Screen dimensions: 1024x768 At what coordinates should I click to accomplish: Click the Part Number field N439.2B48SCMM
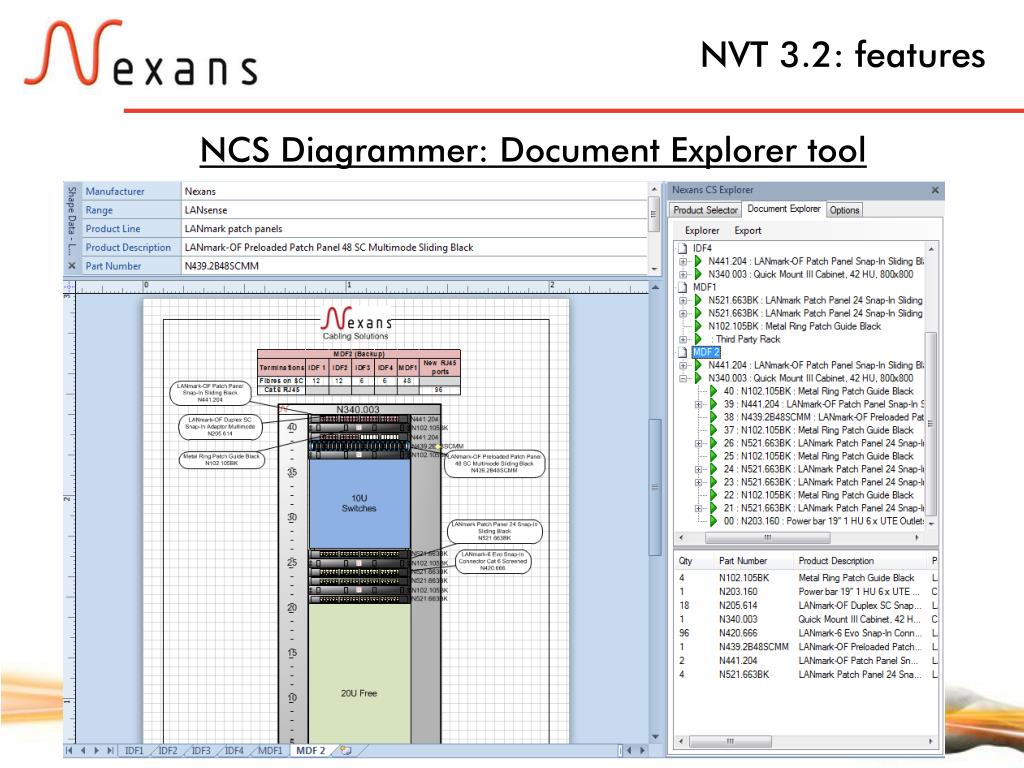[x=414, y=266]
